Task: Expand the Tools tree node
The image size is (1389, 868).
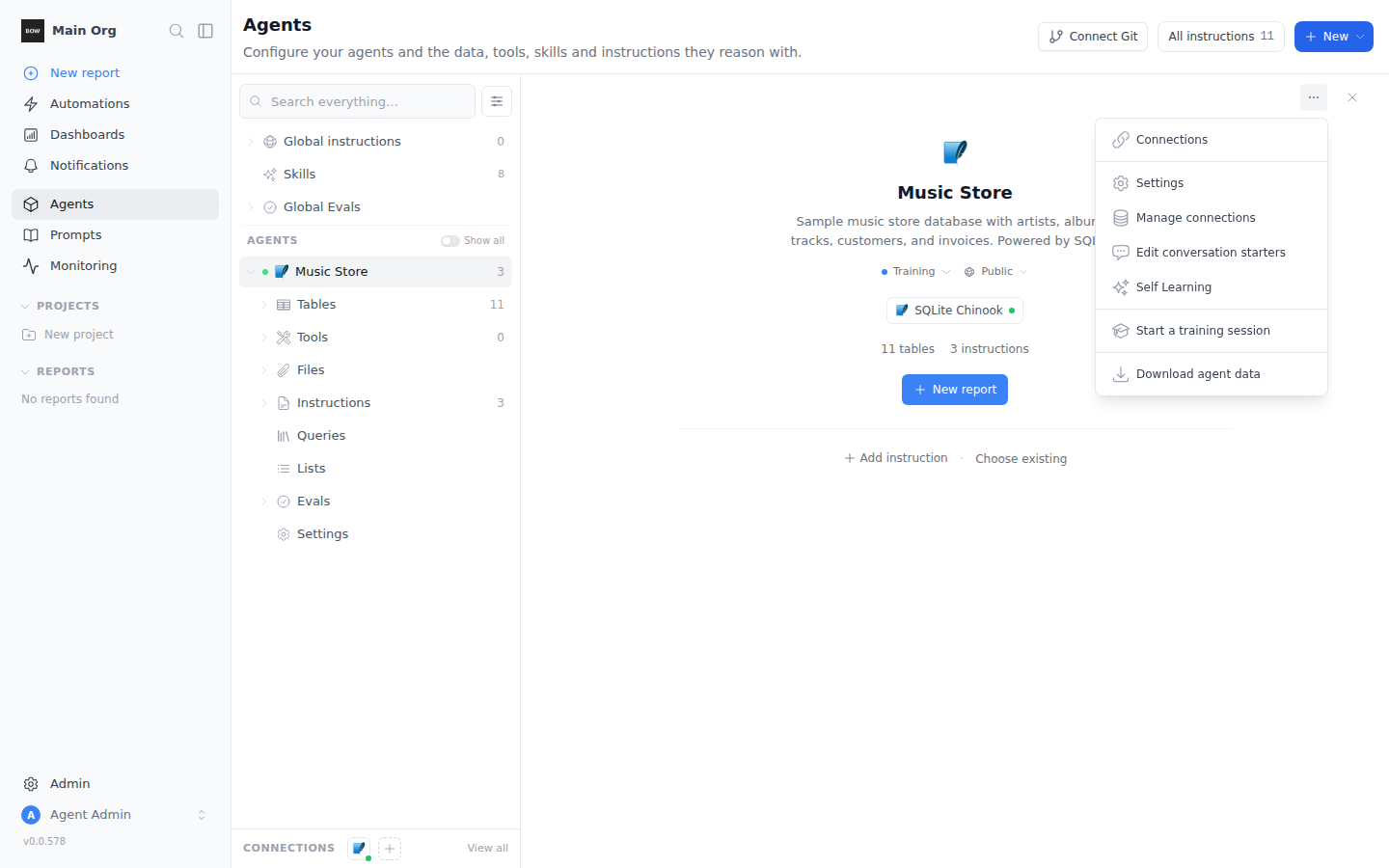Action: pos(264,338)
